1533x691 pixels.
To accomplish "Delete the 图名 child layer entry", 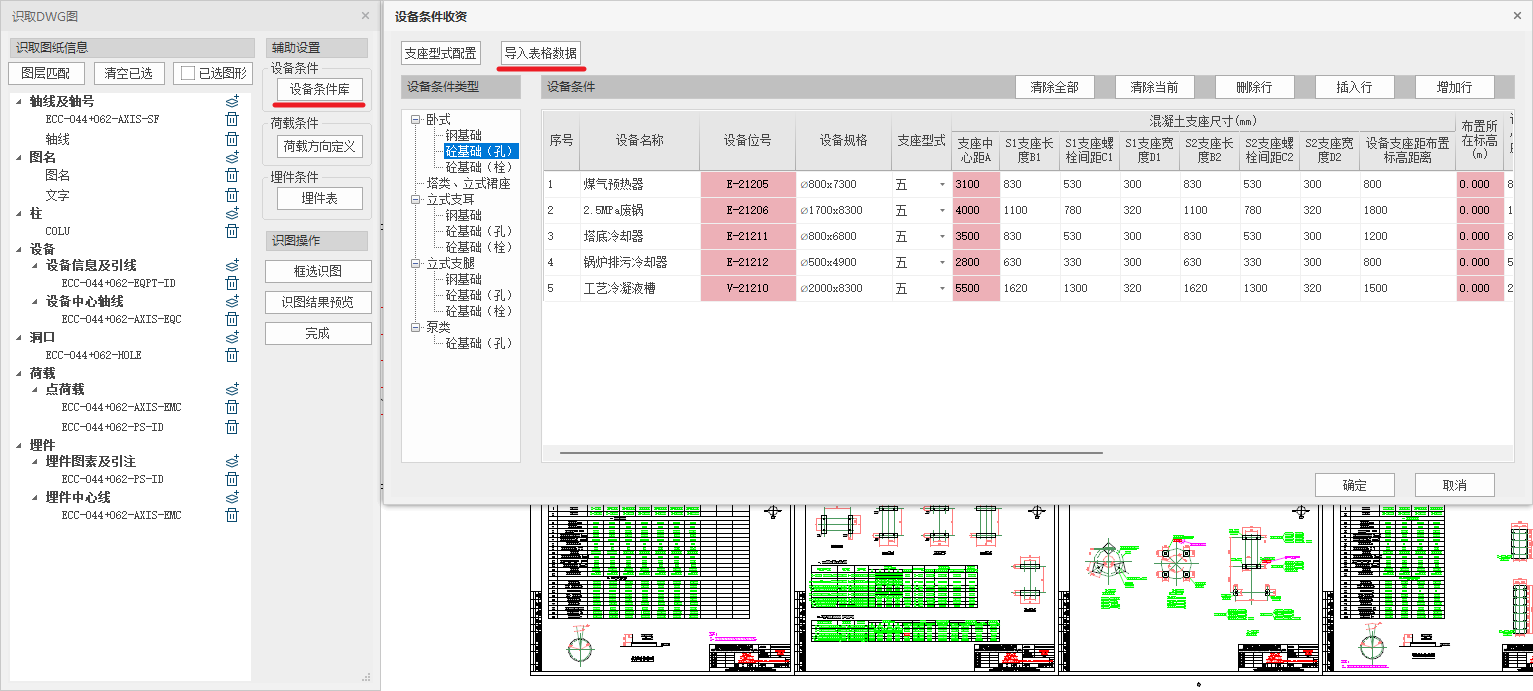I will click(232, 175).
